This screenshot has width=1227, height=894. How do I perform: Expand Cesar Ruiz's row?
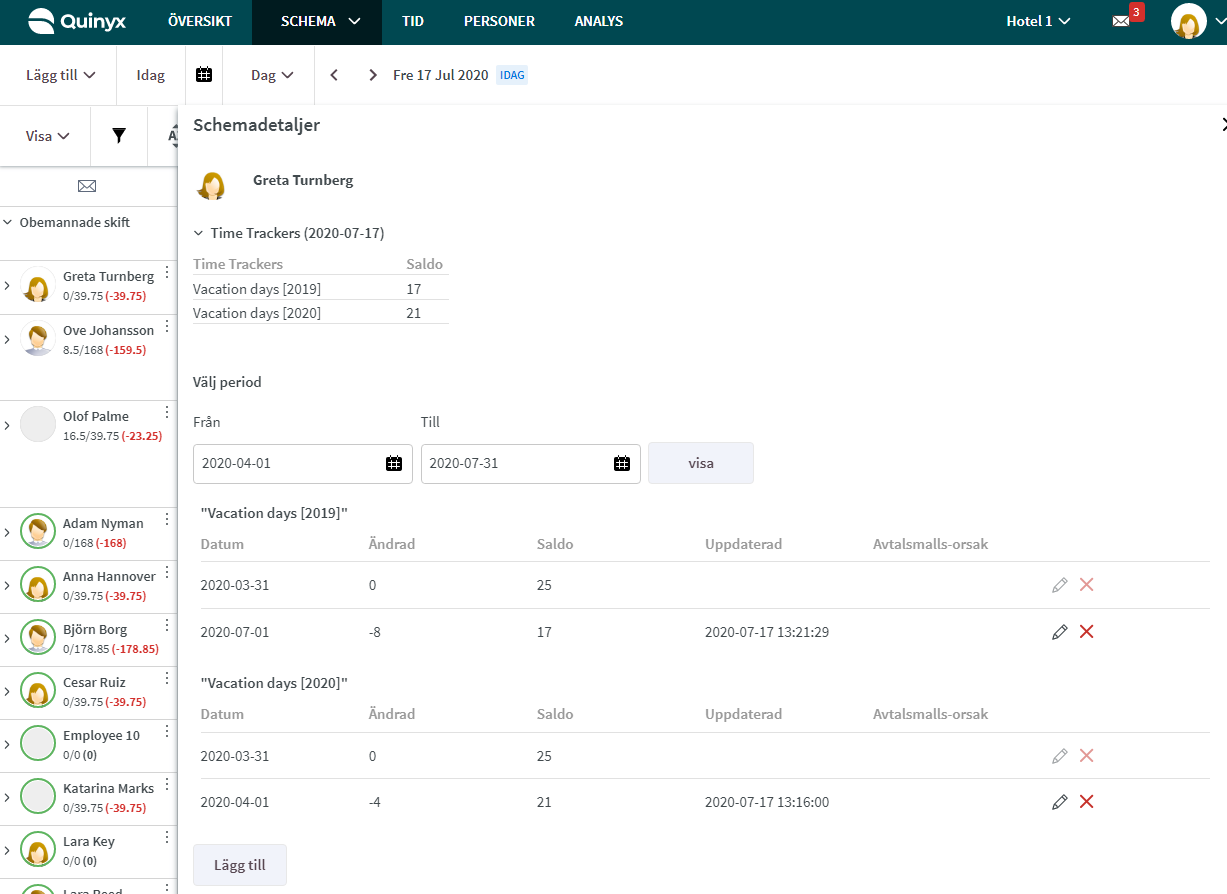[7, 692]
